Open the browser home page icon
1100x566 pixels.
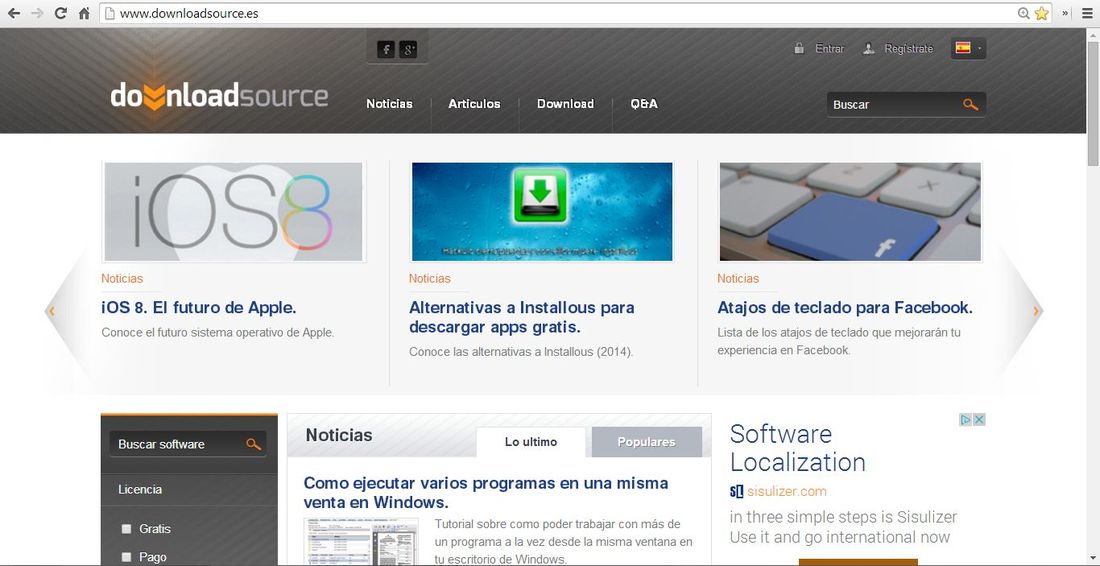pos(84,13)
